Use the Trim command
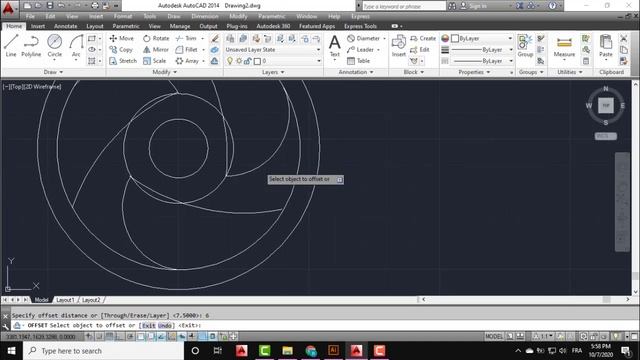This screenshot has width=640, height=360. (x=186, y=38)
